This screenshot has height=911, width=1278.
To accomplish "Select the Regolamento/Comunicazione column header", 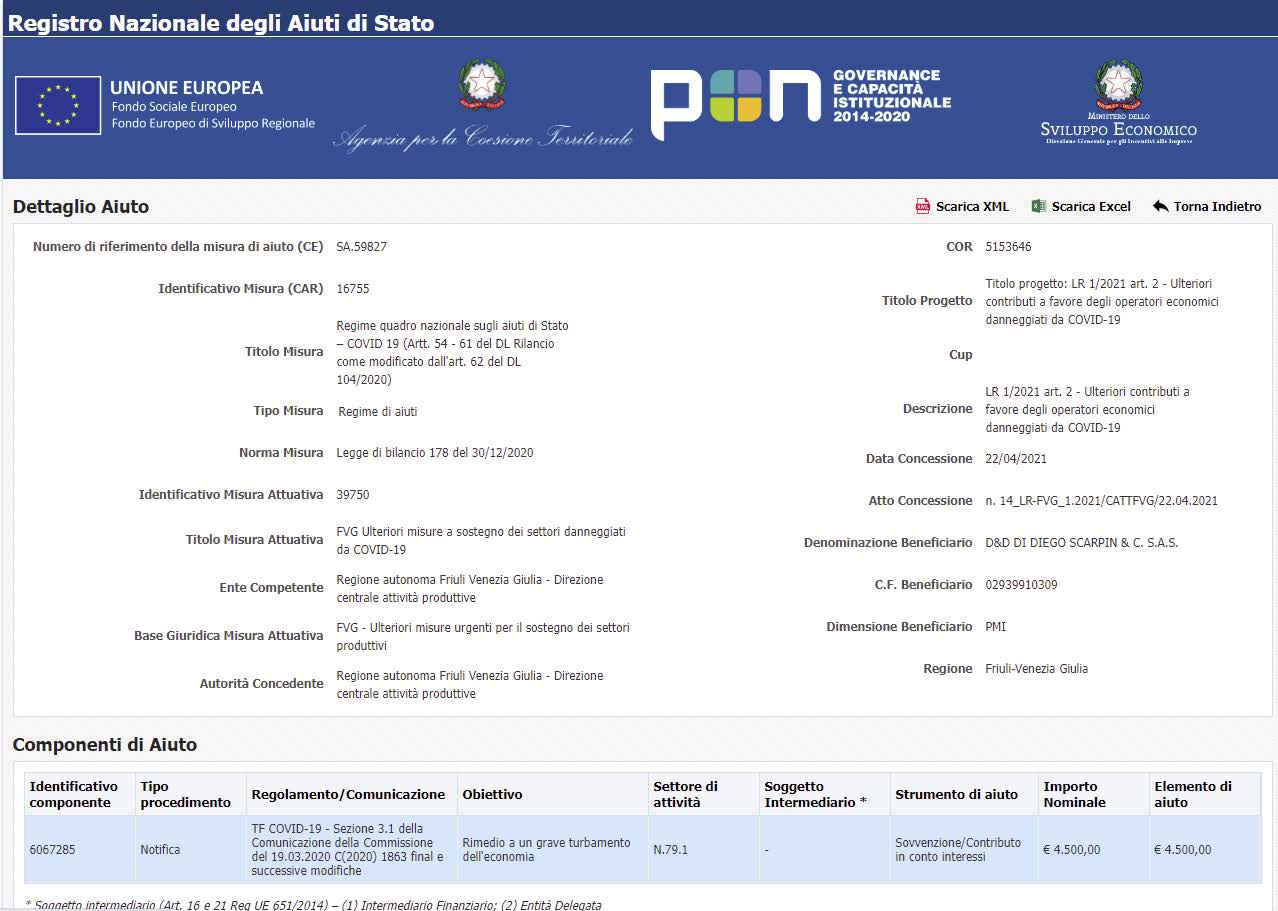I will (x=352, y=794).
